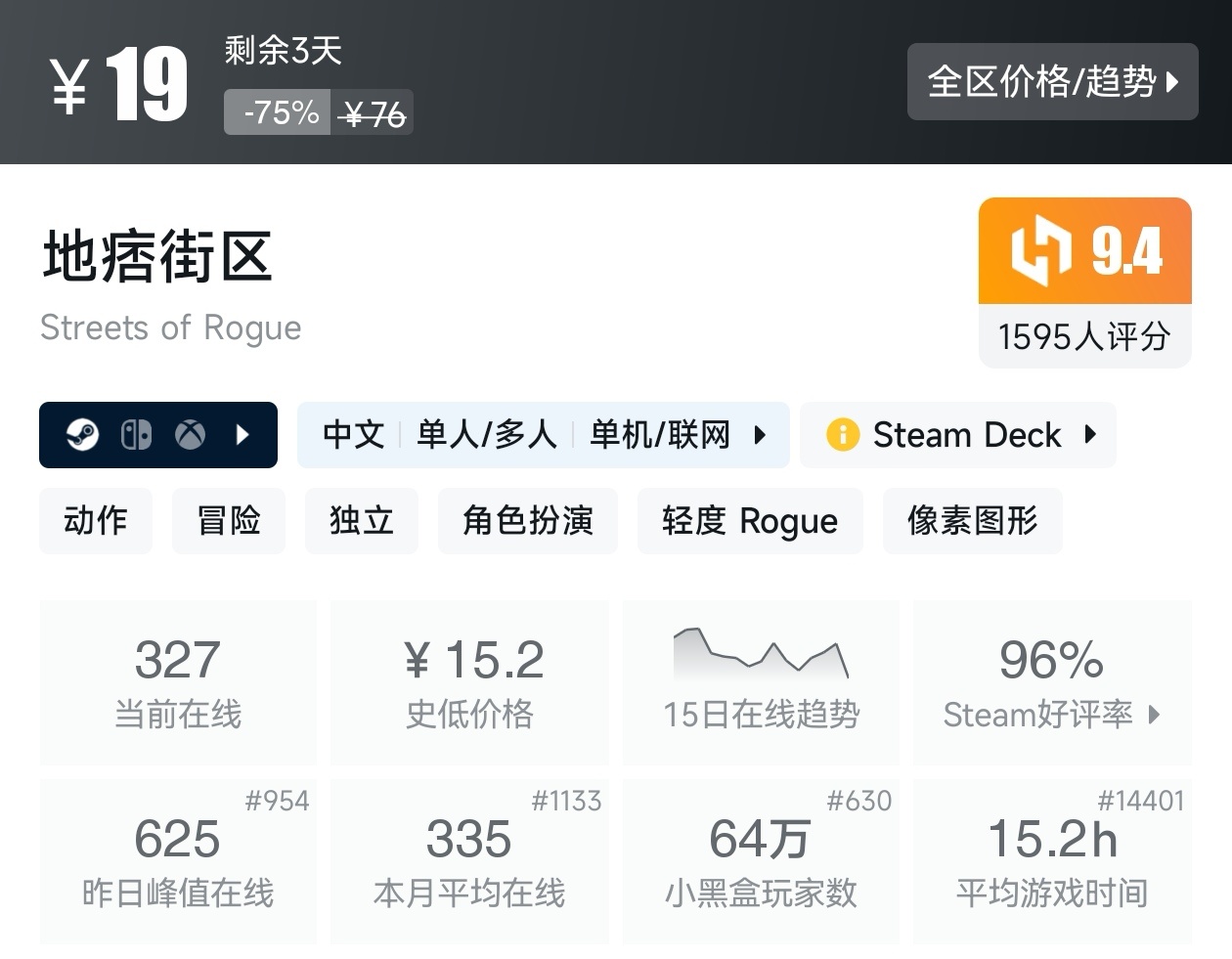The image size is (1232, 959).
Task: Tap the Xbox platform icon
Action: pyautogui.click(x=191, y=434)
